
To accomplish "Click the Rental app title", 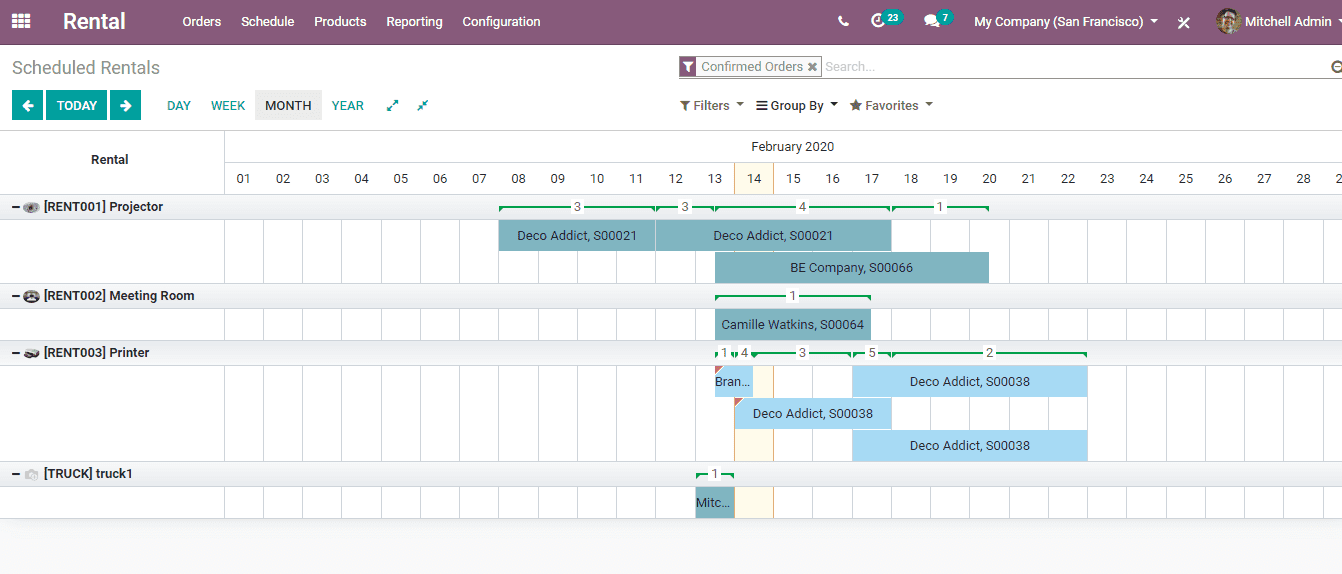I will pos(94,21).
